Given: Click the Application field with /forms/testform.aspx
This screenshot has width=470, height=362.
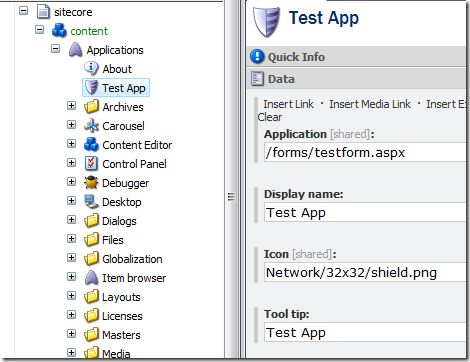Looking at the screenshot, I should point(365,153).
